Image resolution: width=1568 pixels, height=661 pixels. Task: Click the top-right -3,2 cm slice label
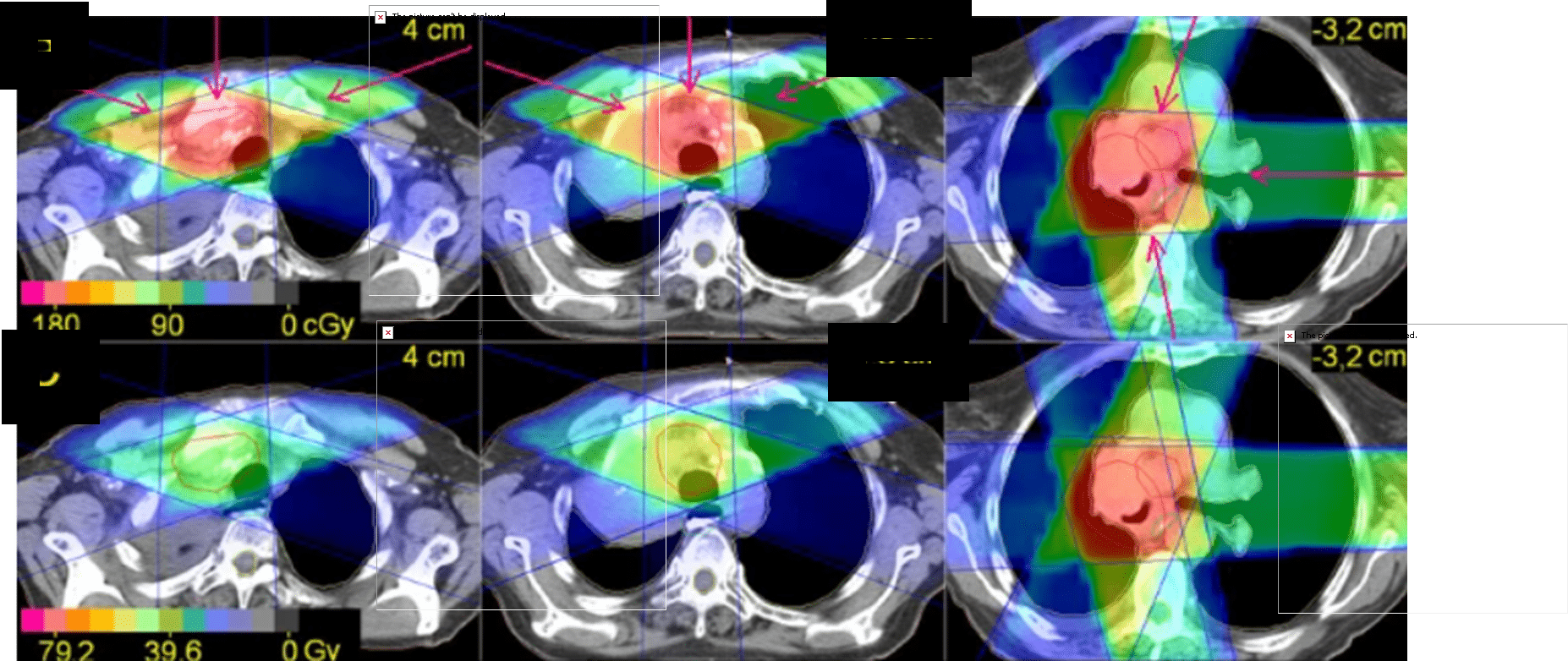click(x=1358, y=30)
